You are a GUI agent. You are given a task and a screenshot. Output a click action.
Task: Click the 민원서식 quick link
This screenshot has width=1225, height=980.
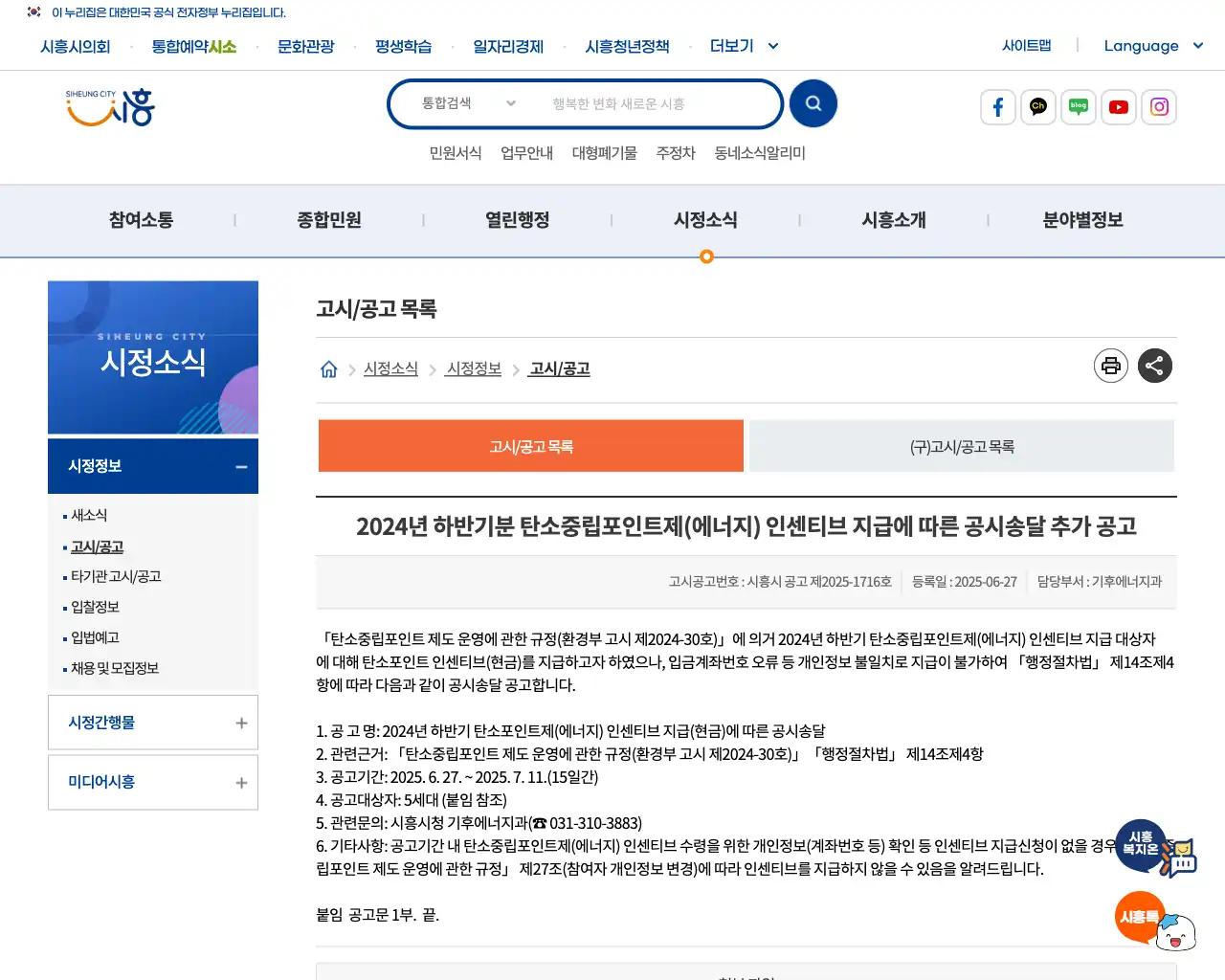[456, 153]
